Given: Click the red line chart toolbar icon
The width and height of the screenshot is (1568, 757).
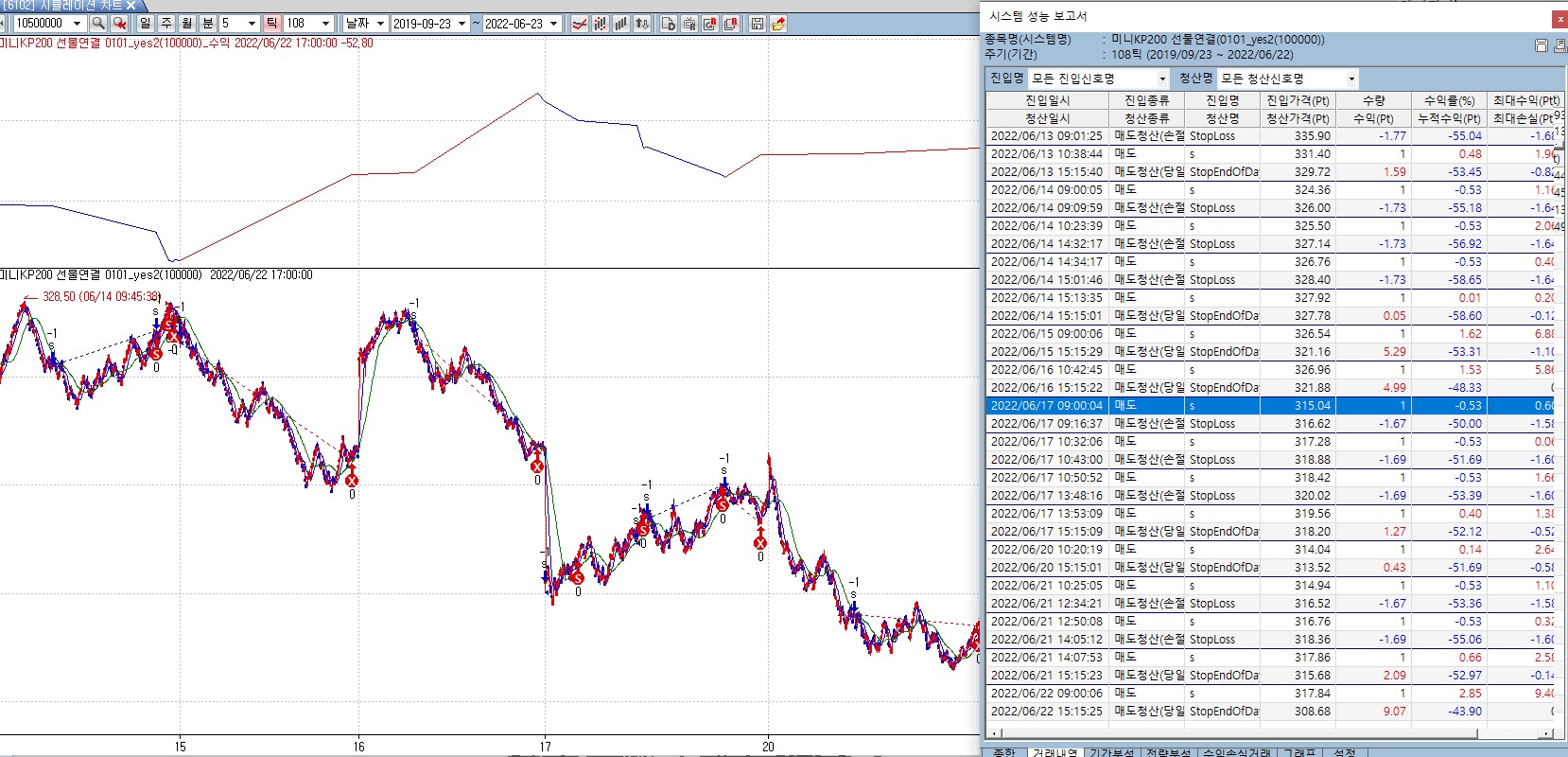Looking at the screenshot, I should click(x=580, y=24).
